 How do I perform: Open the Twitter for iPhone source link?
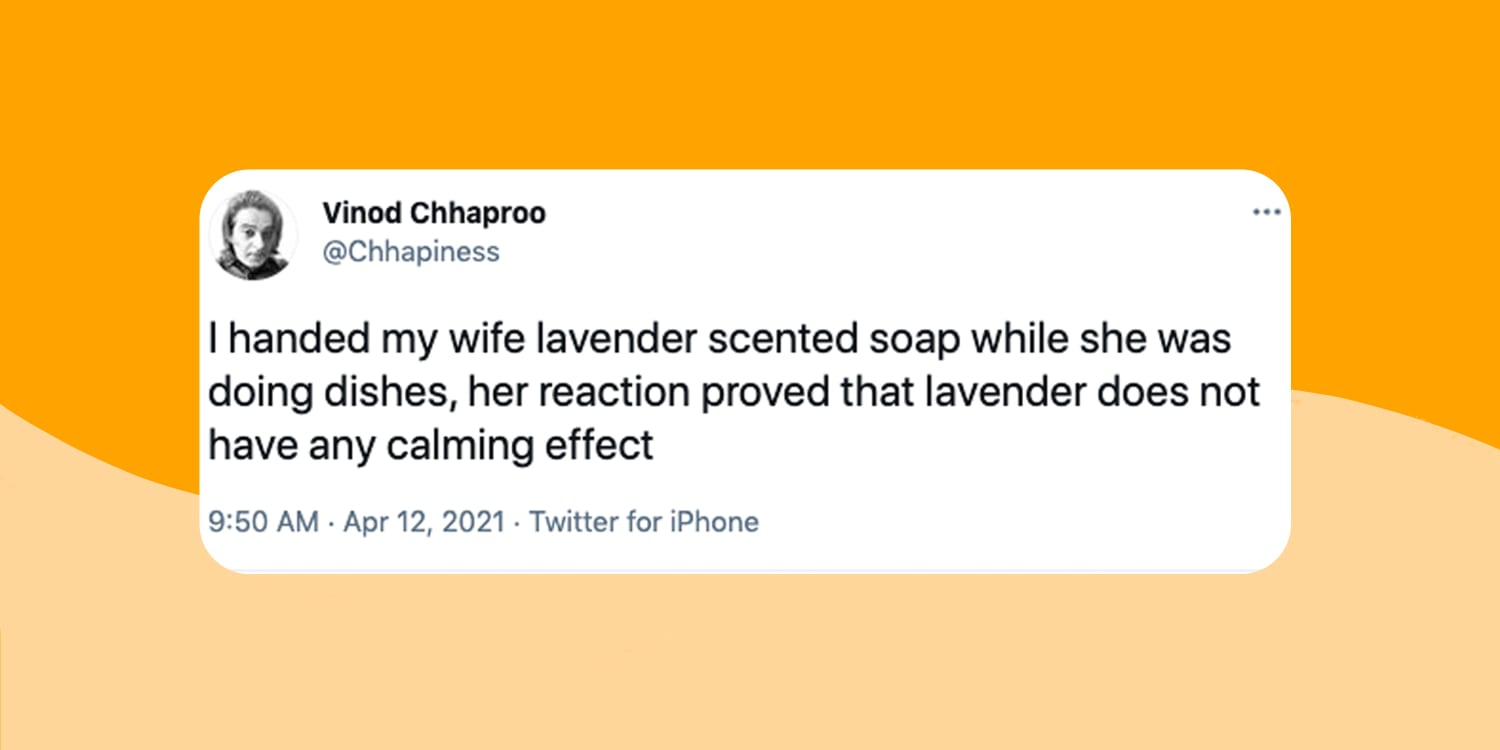coord(644,522)
